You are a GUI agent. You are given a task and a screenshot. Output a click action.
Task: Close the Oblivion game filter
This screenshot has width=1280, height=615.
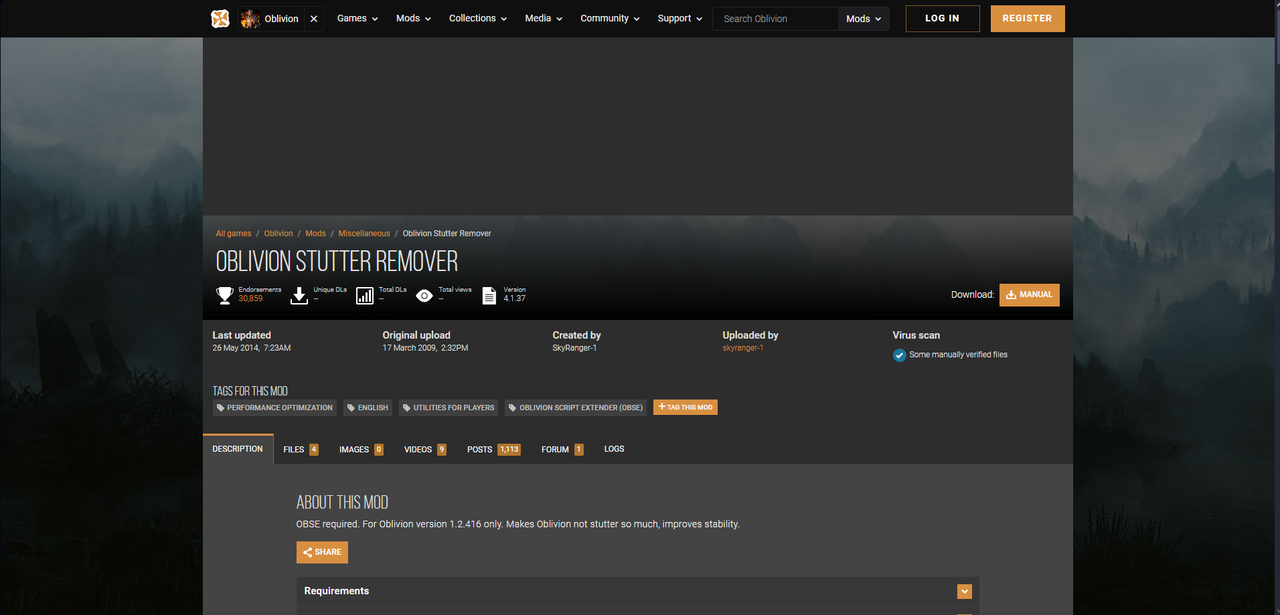tap(314, 18)
